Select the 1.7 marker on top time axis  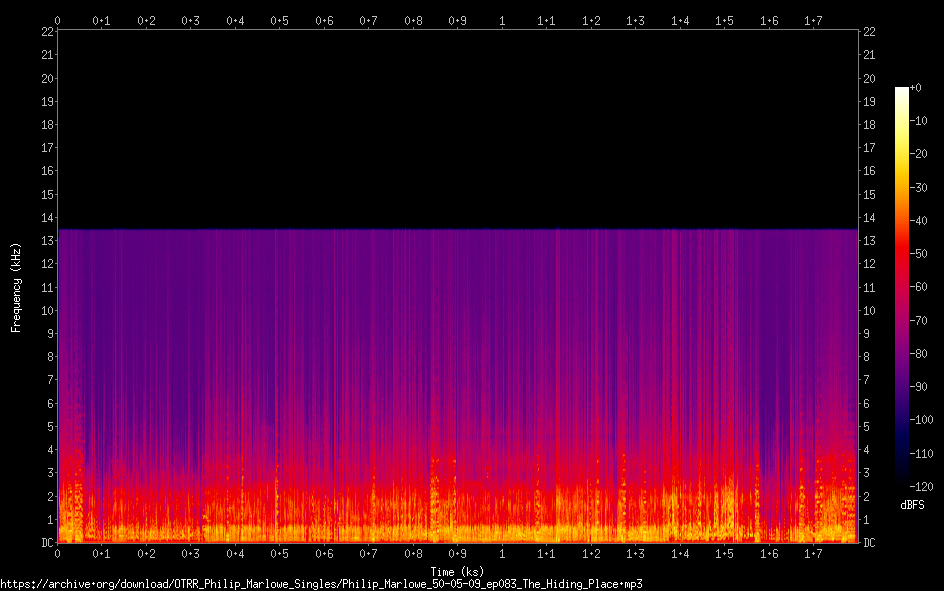(x=813, y=20)
